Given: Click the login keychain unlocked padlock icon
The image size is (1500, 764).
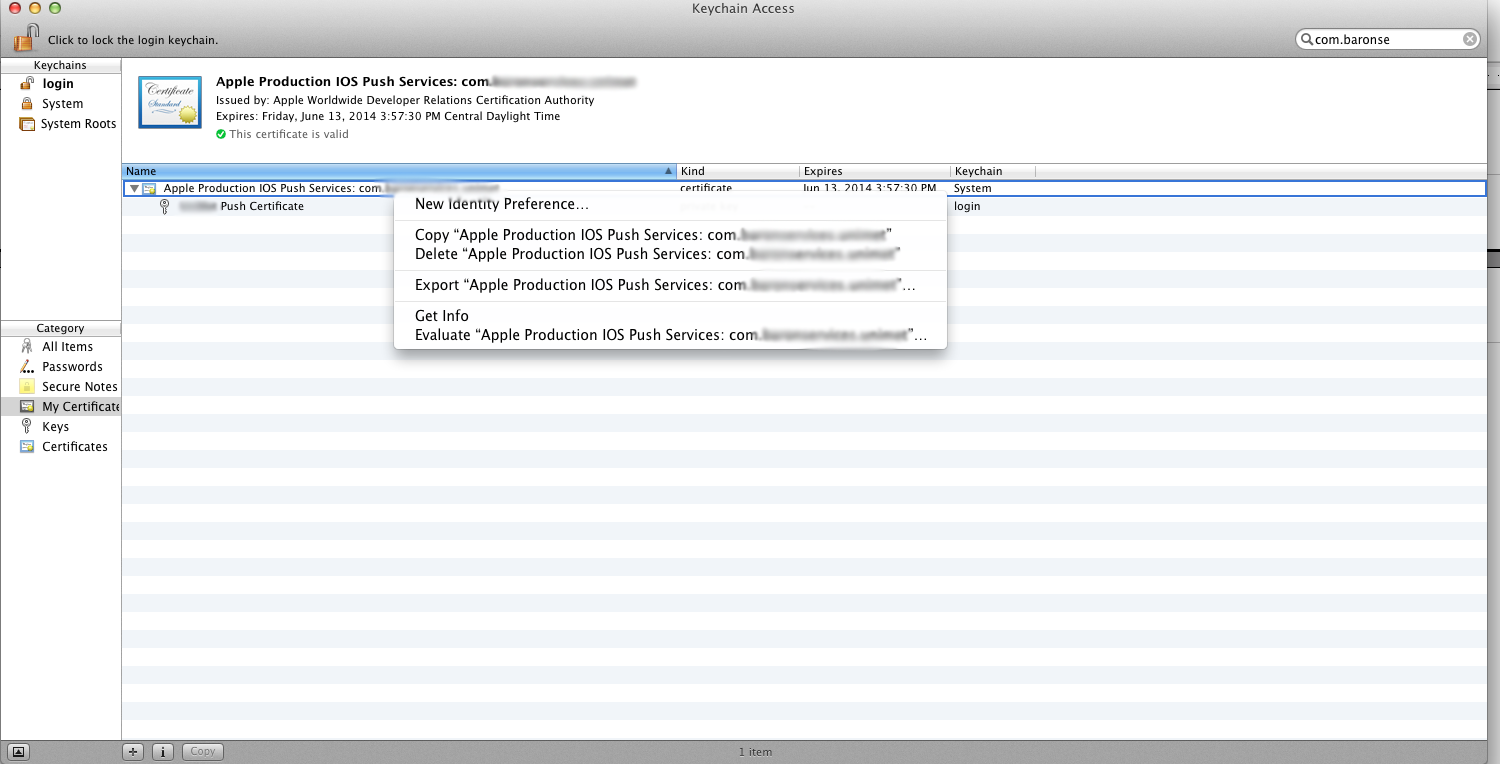Looking at the screenshot, I should click(x=27, y=84).
